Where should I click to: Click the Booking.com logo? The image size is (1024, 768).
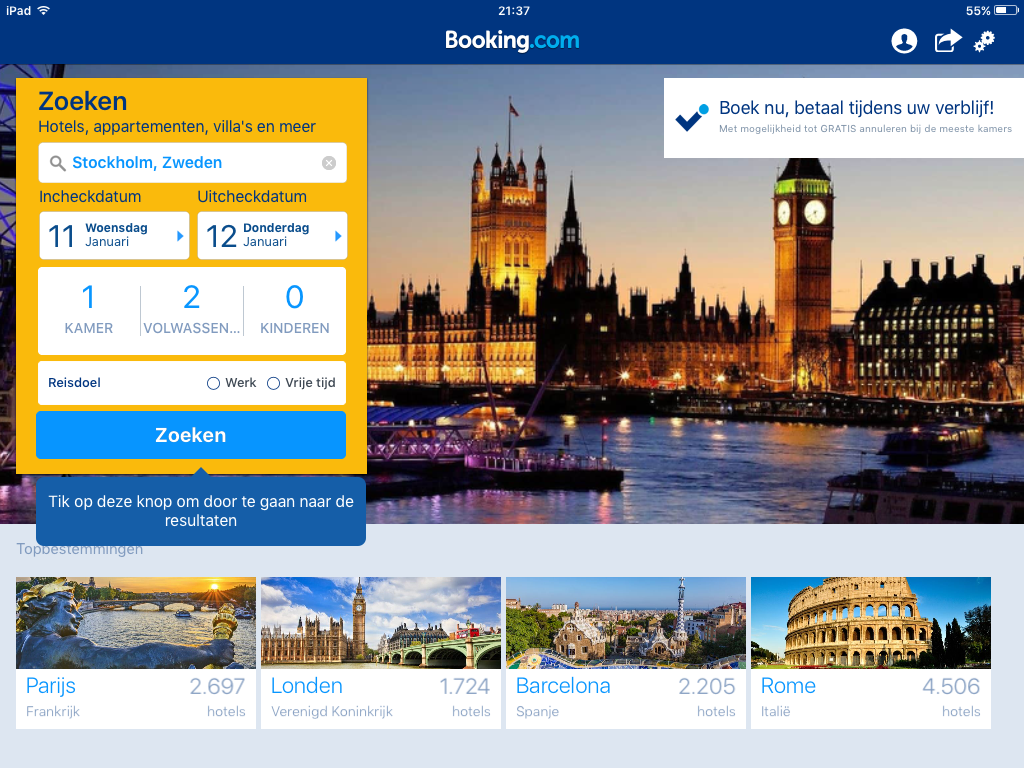click(x=512, y=40)
